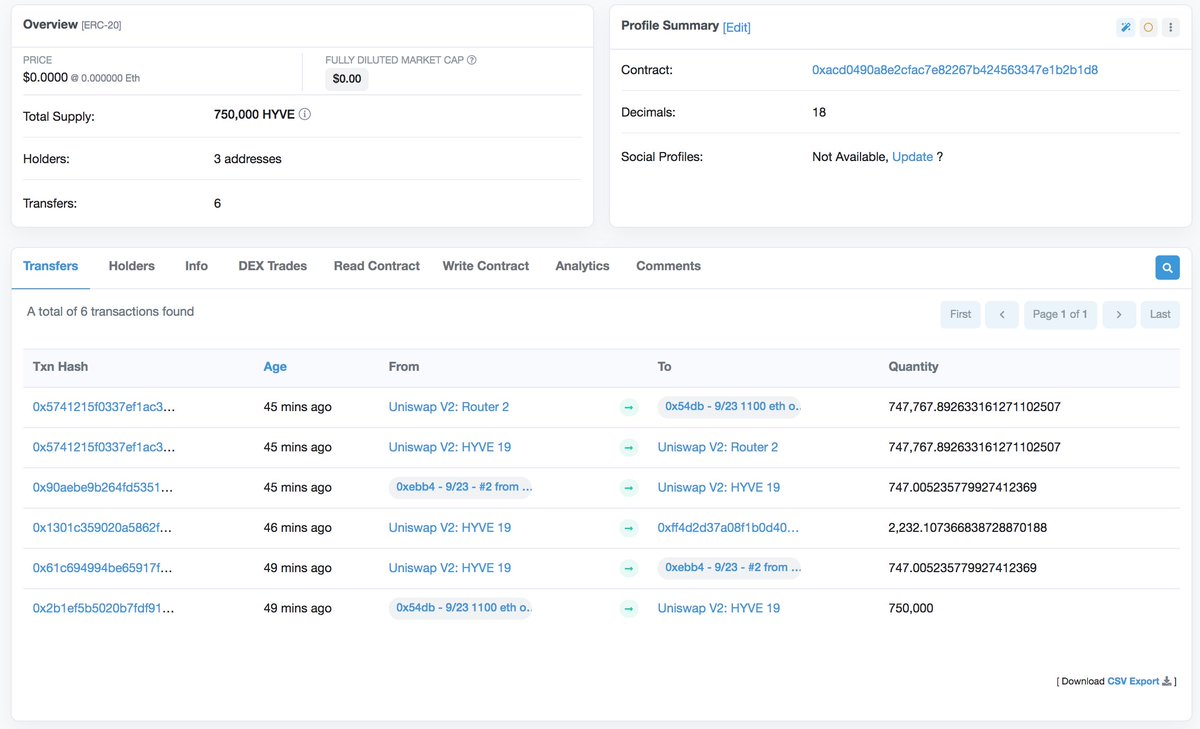Sort by the Age column header

point(275,367)
